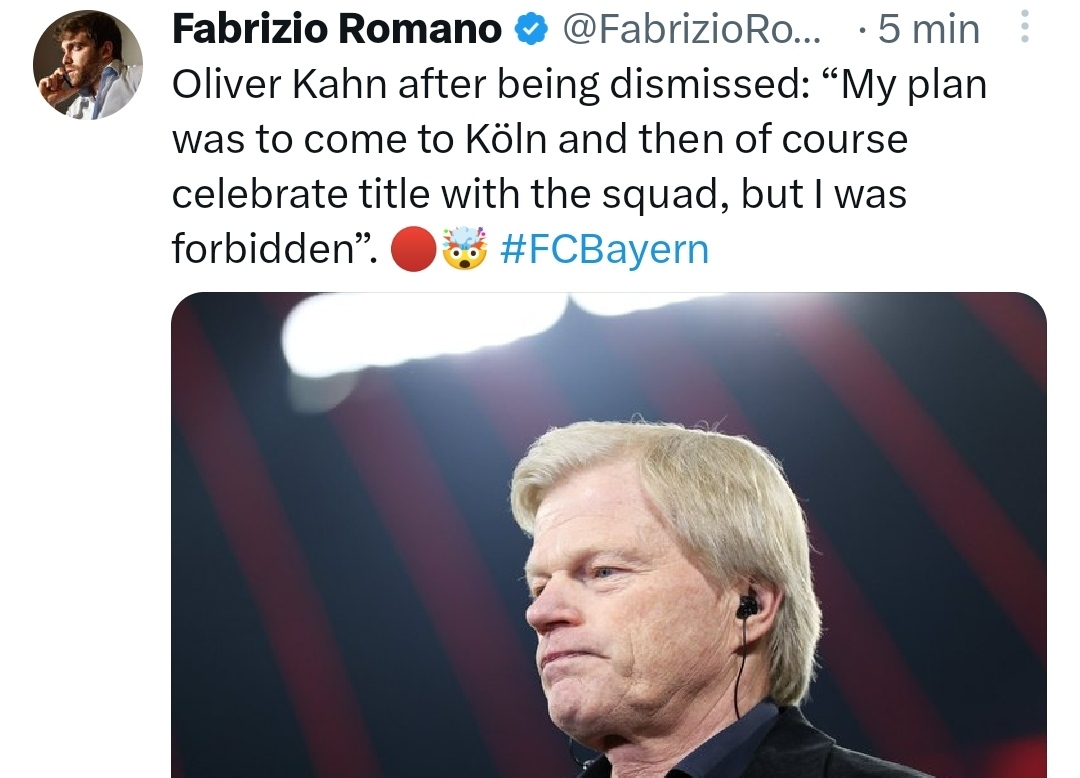Click "Oliver Kahn" at the tweet's start
The height and width of the screenshot is (778, 1080).
click(278, 85)
